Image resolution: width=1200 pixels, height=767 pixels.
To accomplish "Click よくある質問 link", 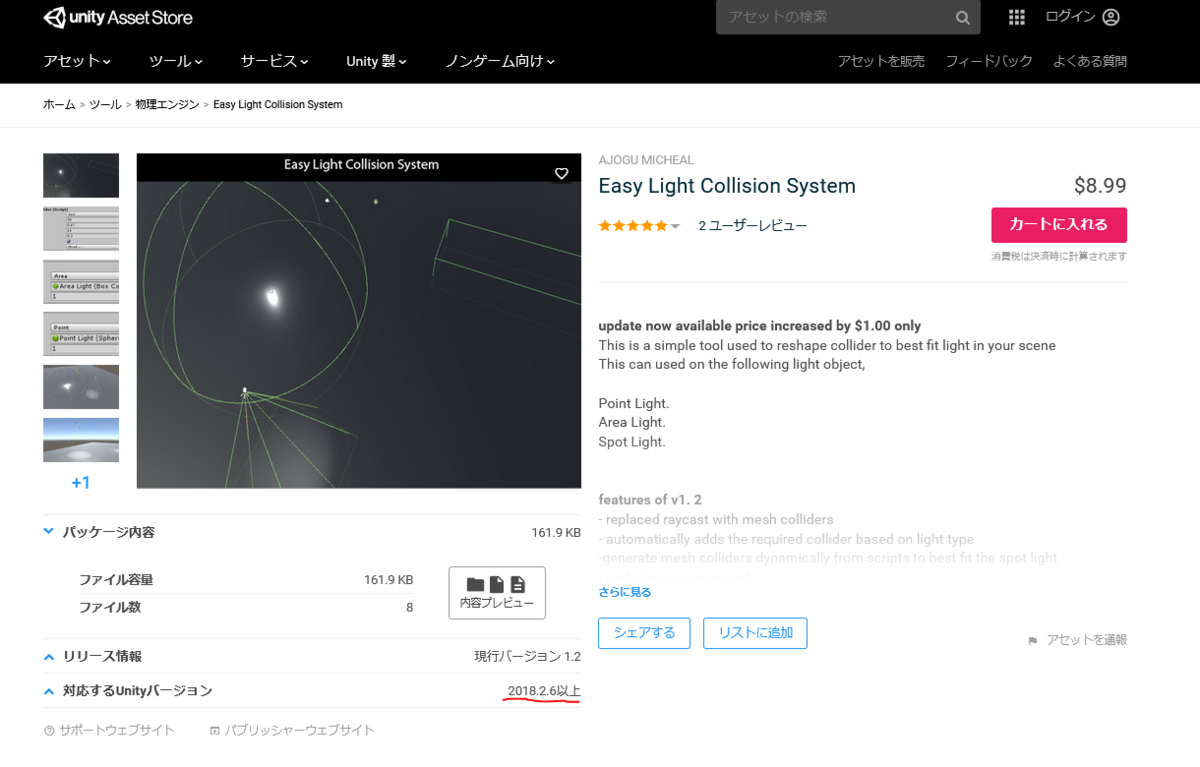I will (1090, 61).
